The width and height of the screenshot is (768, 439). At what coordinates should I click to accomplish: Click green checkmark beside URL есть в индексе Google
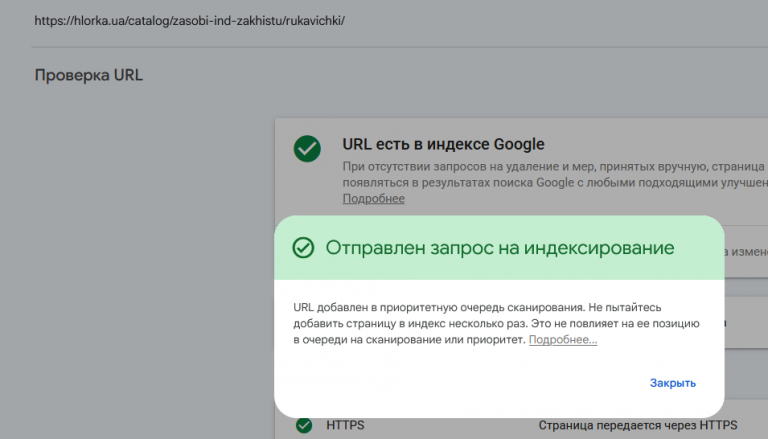pos(307,148)
